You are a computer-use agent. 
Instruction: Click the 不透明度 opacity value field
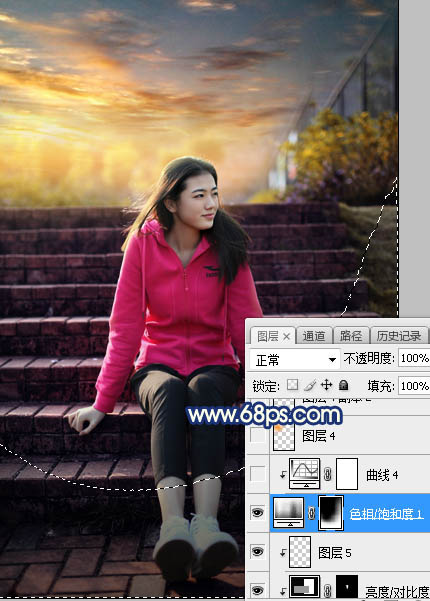414,358
